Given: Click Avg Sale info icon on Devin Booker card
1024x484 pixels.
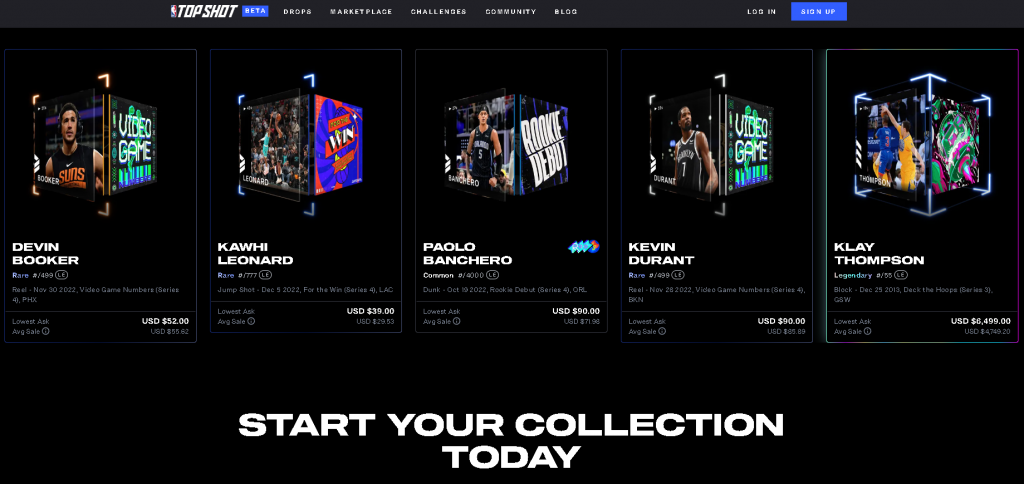Looking at the screenshot, I should 46,331.
